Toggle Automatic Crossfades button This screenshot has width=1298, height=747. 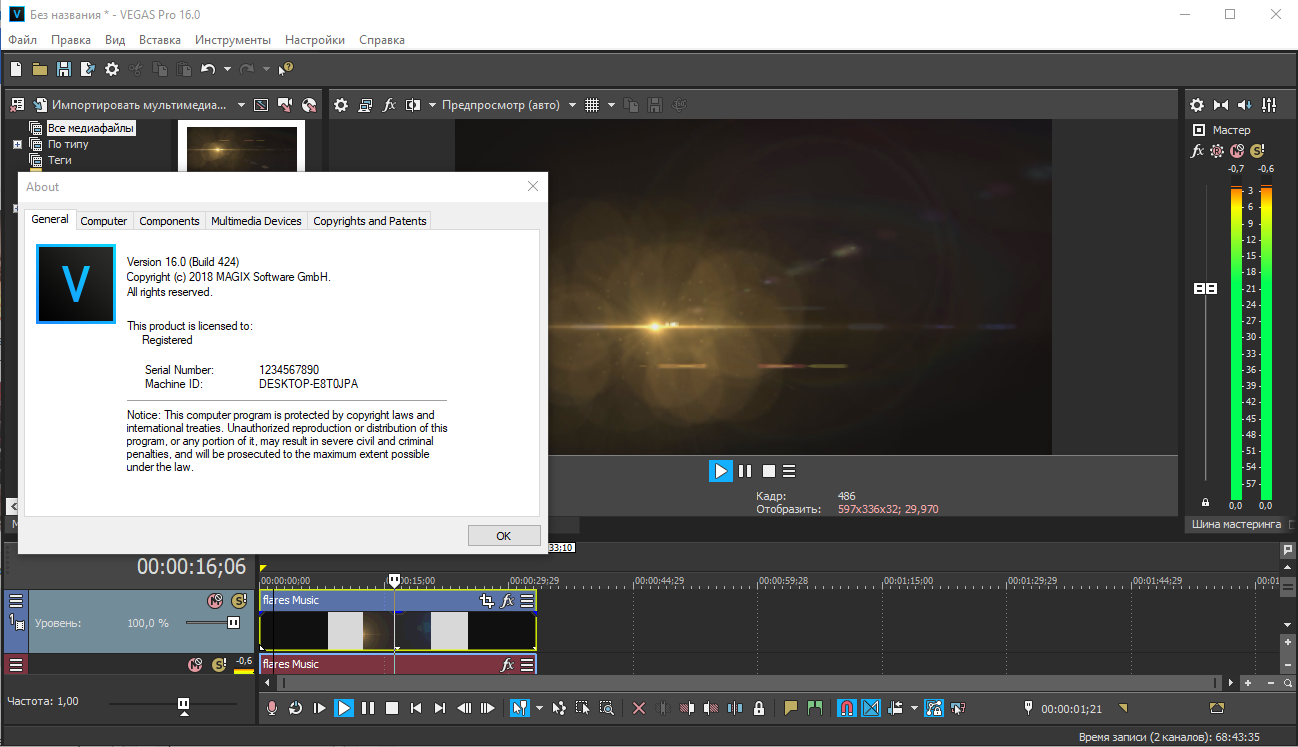[871, 708]
